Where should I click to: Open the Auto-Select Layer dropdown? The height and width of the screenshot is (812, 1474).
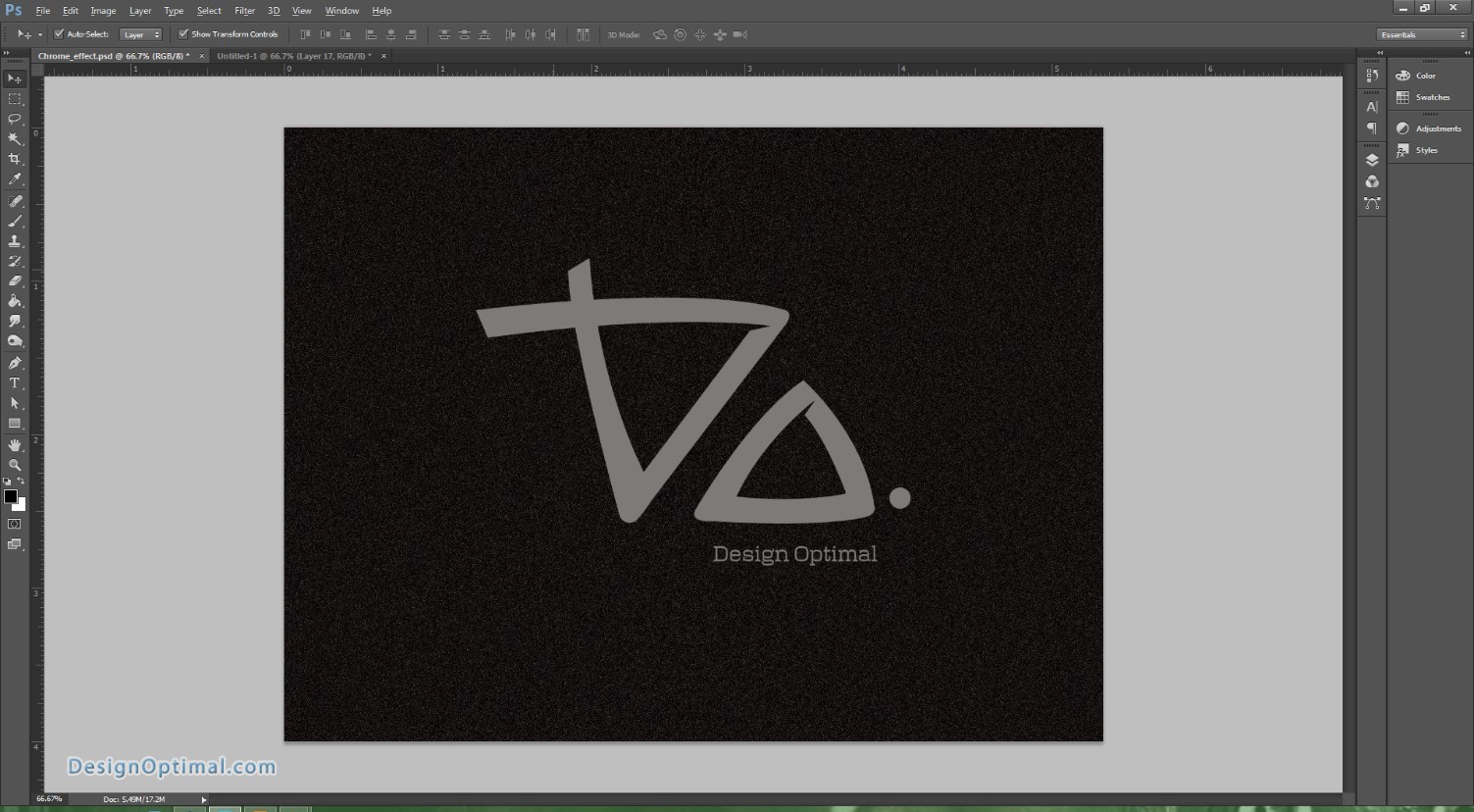click(x=140, y=34)
